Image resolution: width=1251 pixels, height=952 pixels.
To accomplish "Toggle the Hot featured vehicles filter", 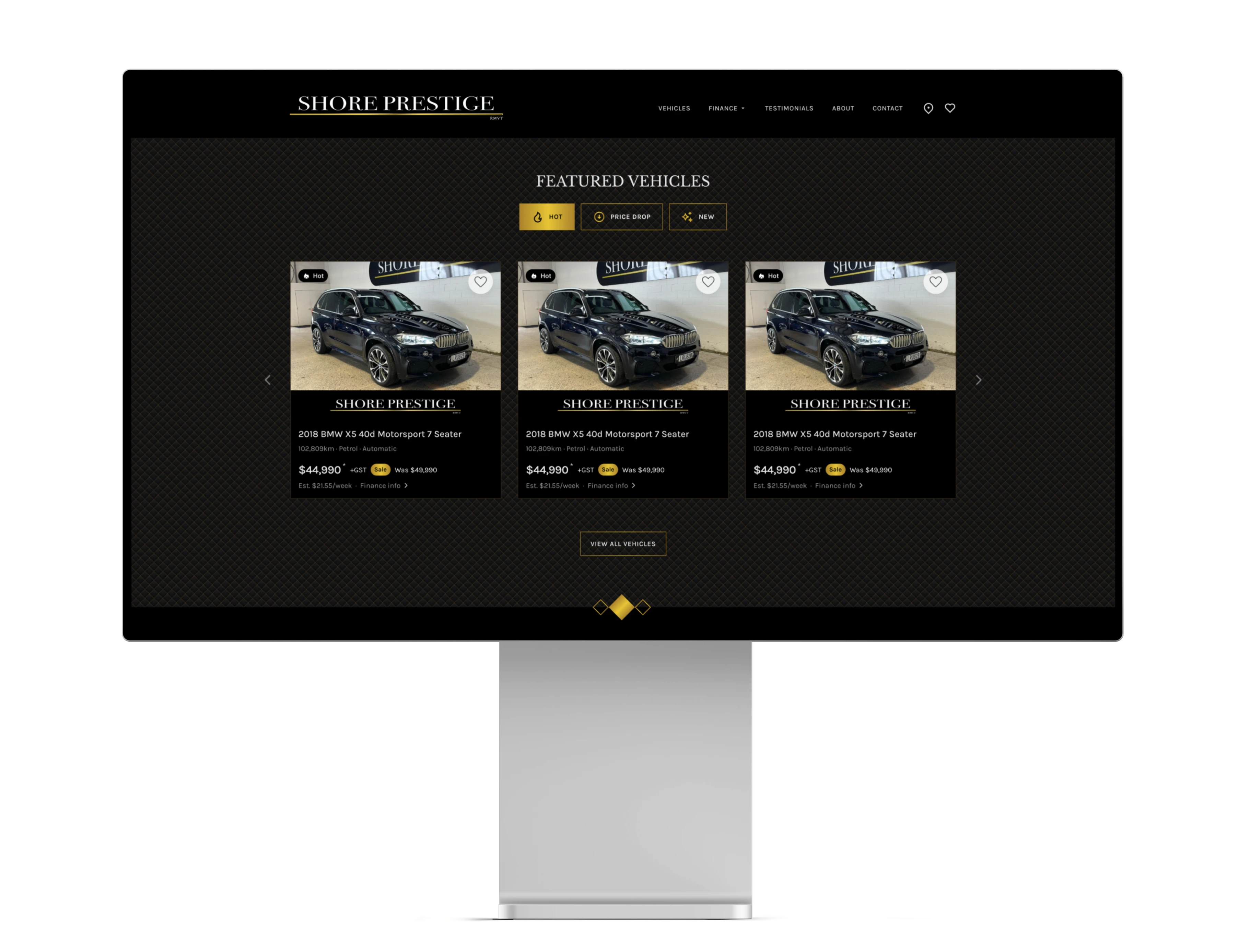I will [547, 216].
